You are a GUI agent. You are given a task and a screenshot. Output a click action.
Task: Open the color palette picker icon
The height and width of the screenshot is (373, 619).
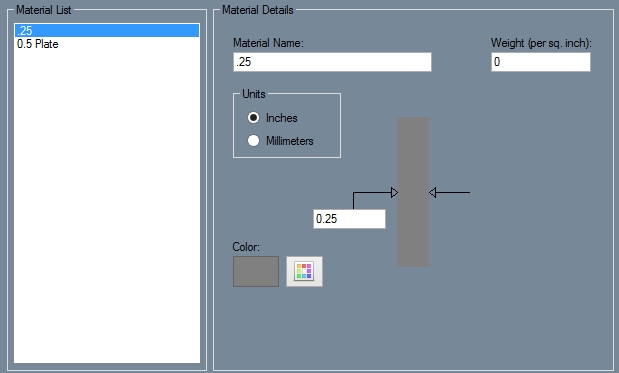(x=304, y=272)
